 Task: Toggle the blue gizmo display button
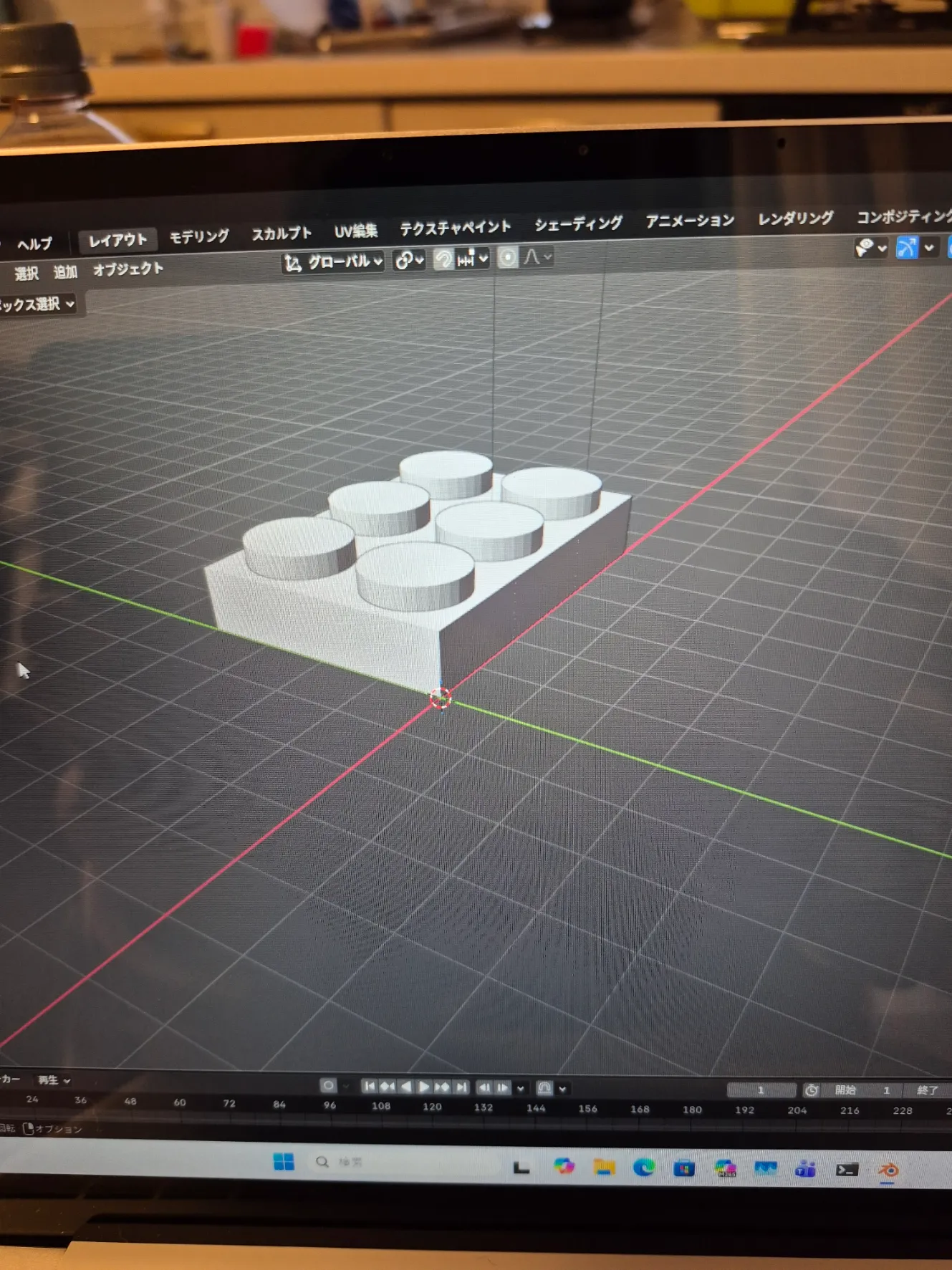pyautogui.click(x=907, y=248)
